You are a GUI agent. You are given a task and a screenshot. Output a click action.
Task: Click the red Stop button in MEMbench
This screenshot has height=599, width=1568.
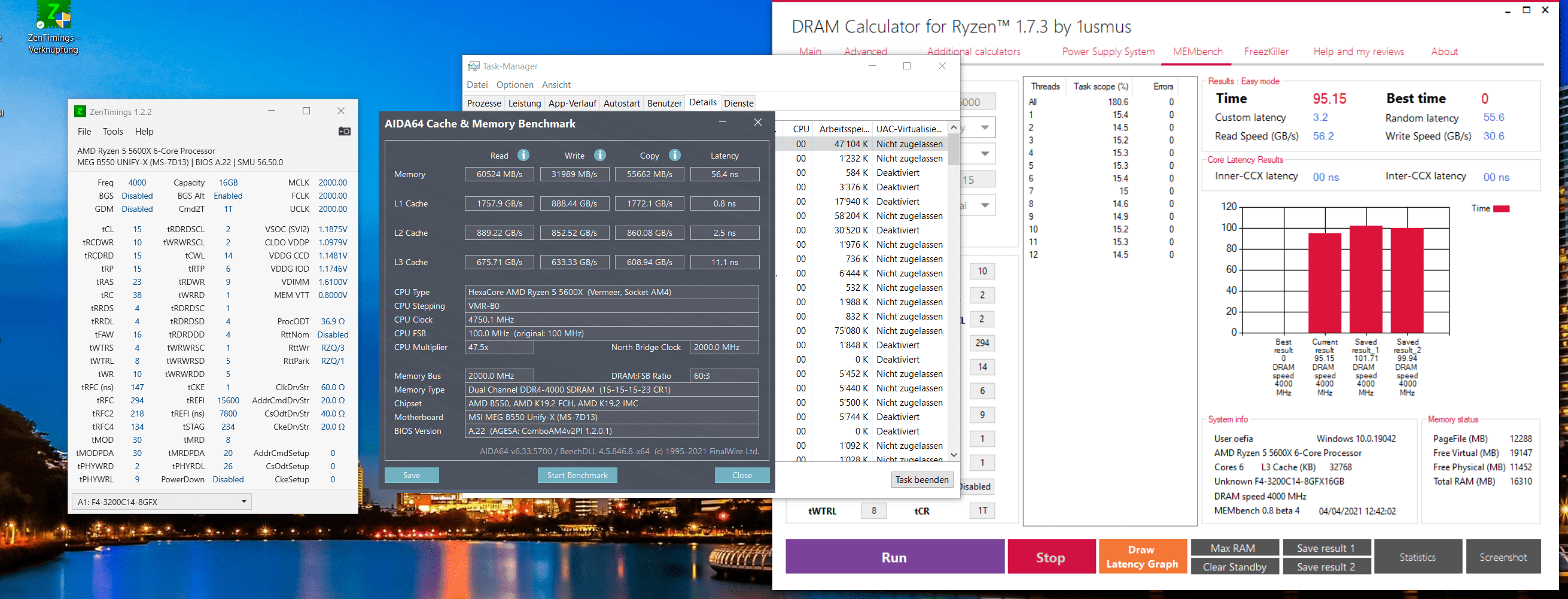(1051, 557)
